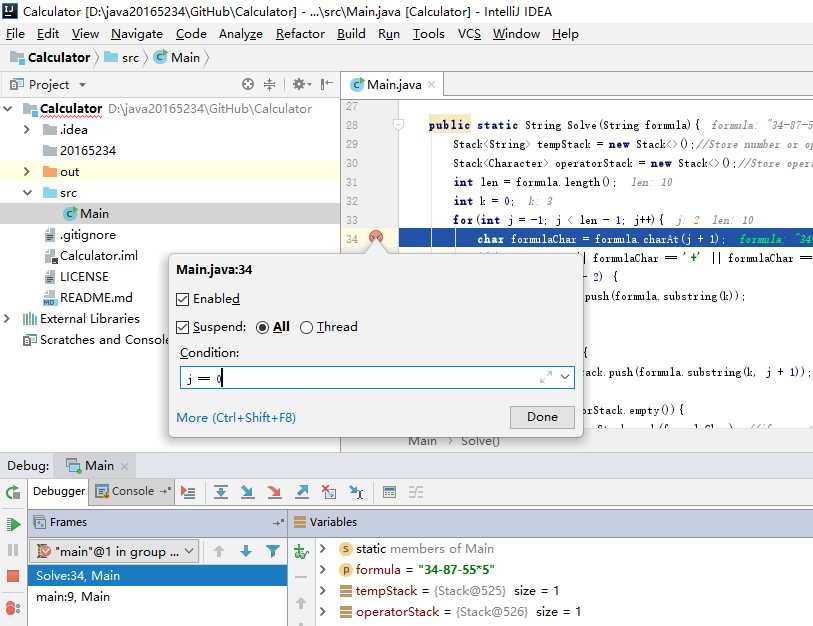Select the All suspend radio option
813x626 pixels.
point(262,327)
